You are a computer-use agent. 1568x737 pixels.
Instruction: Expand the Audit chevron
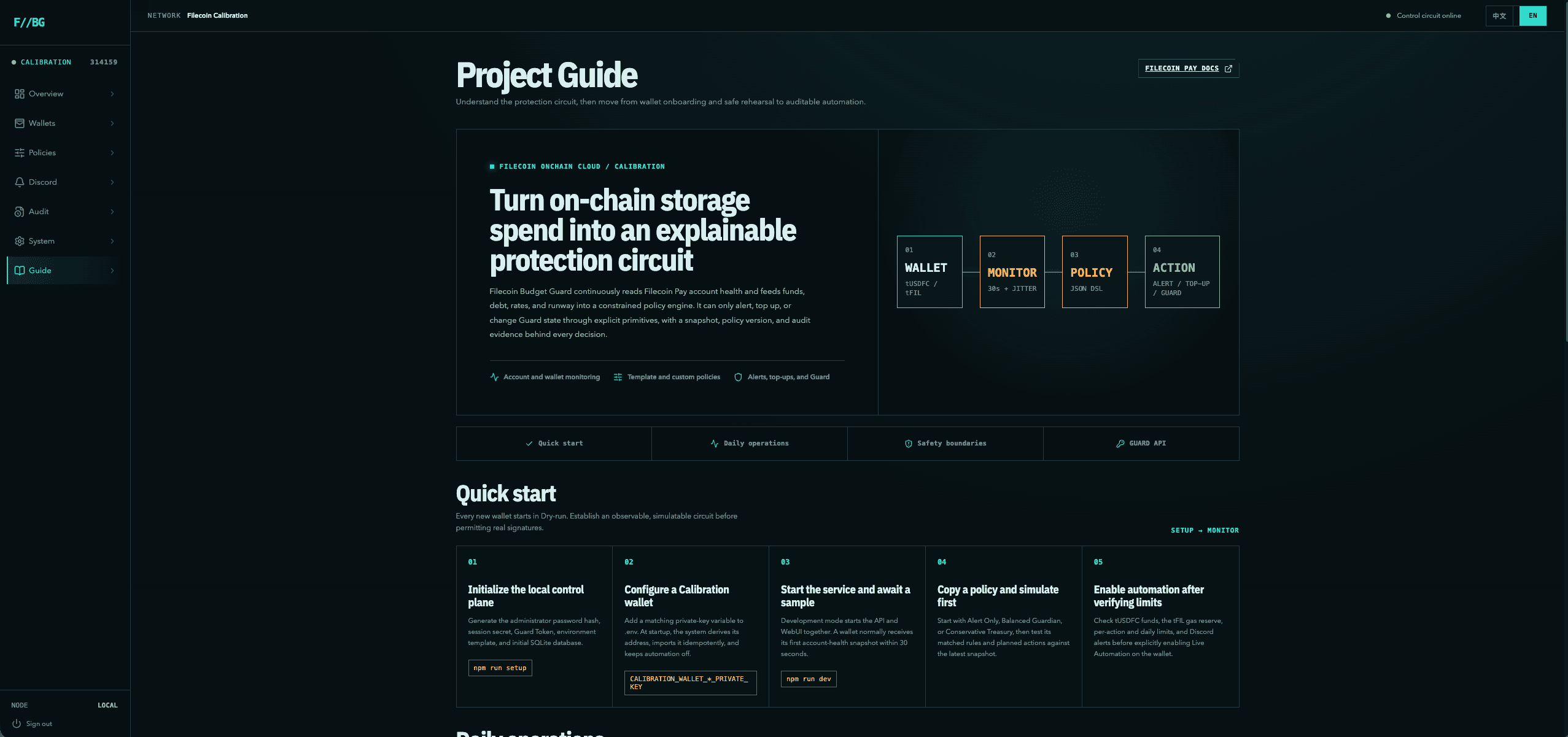pos(112,212)
